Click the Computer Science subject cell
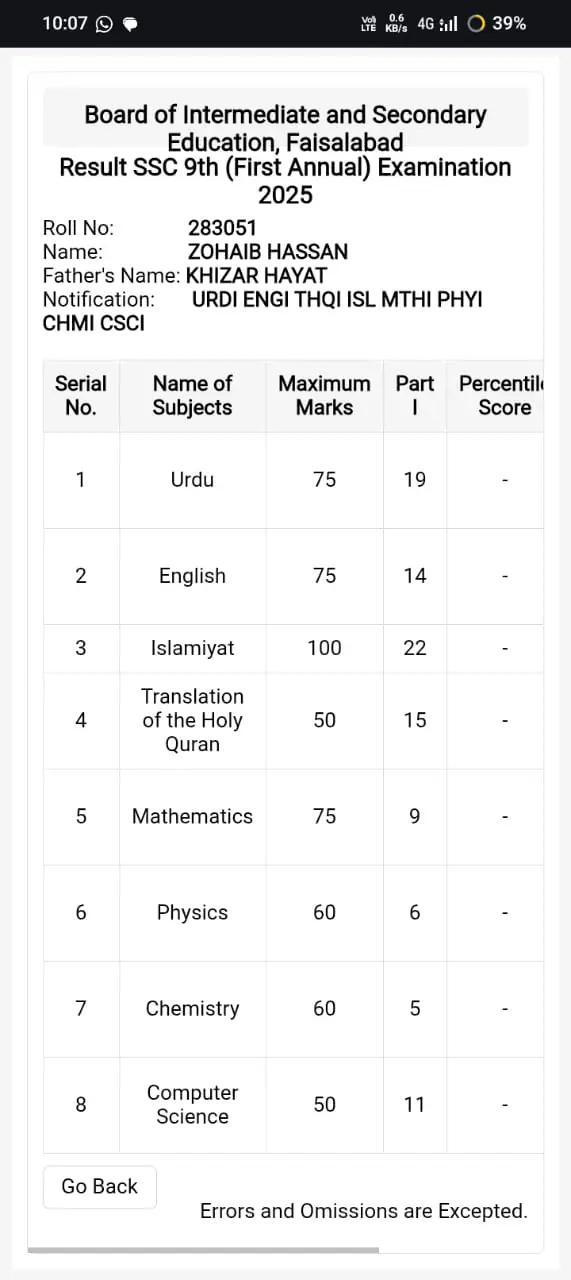The width and height of the screenshot is (571, 1280). (x=192, y=1105)
